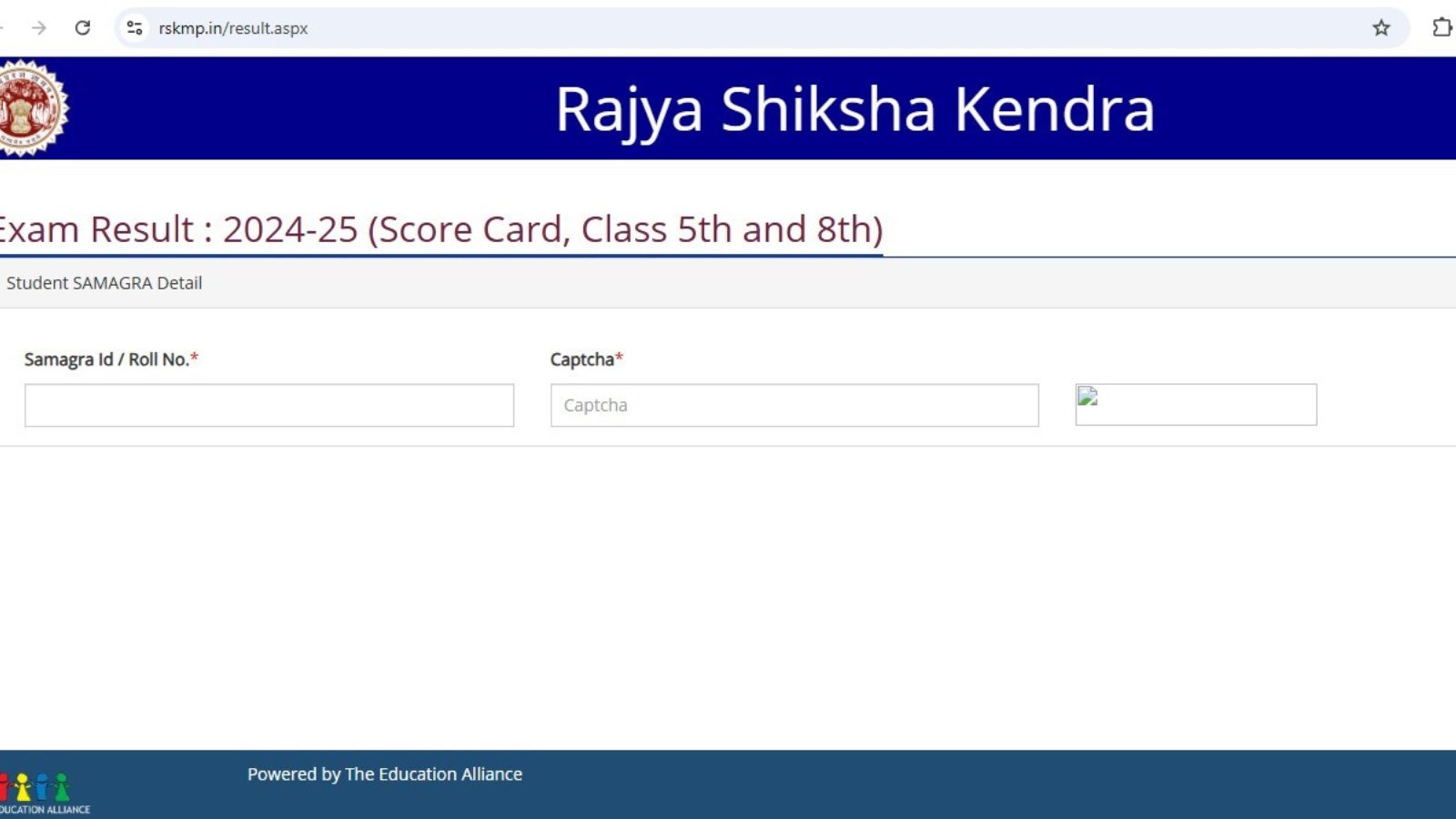This screenshot has width=1456, height=819.
Task: Focus the Captcha text input field
Action: (794, 405)
